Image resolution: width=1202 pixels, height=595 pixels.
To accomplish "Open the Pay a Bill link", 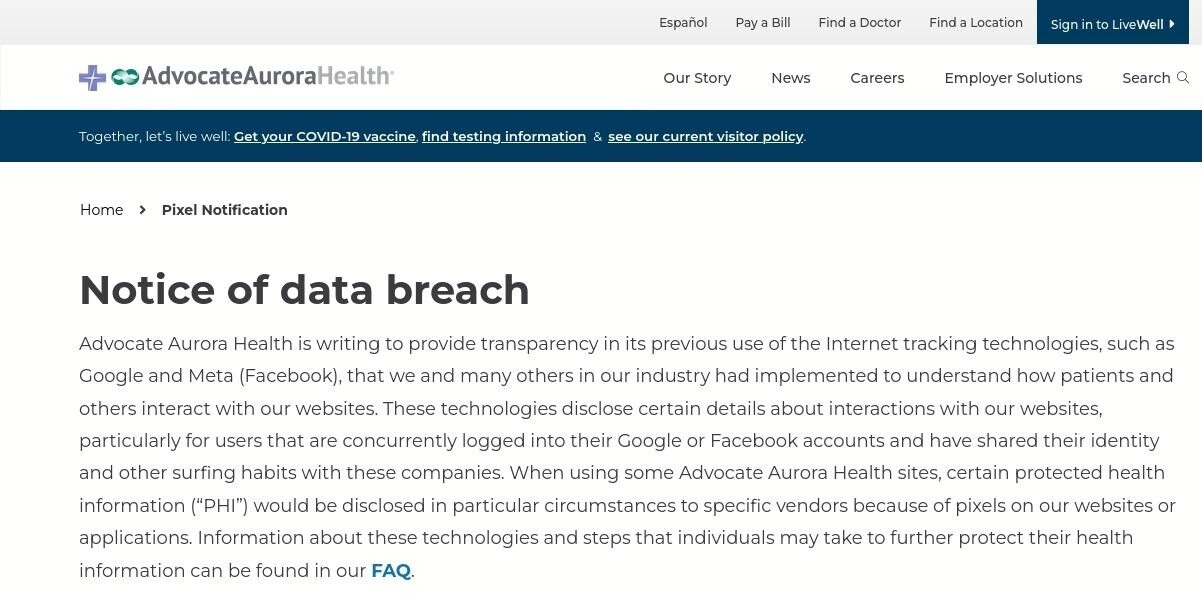I will click(x=763, y=22).
